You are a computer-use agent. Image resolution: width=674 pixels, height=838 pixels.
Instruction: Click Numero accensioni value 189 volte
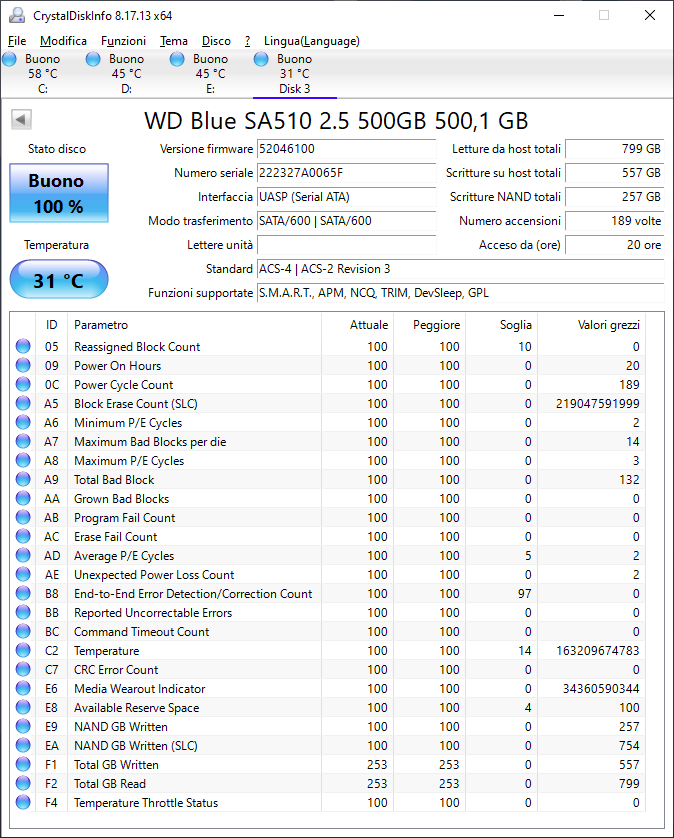(615, 221)
